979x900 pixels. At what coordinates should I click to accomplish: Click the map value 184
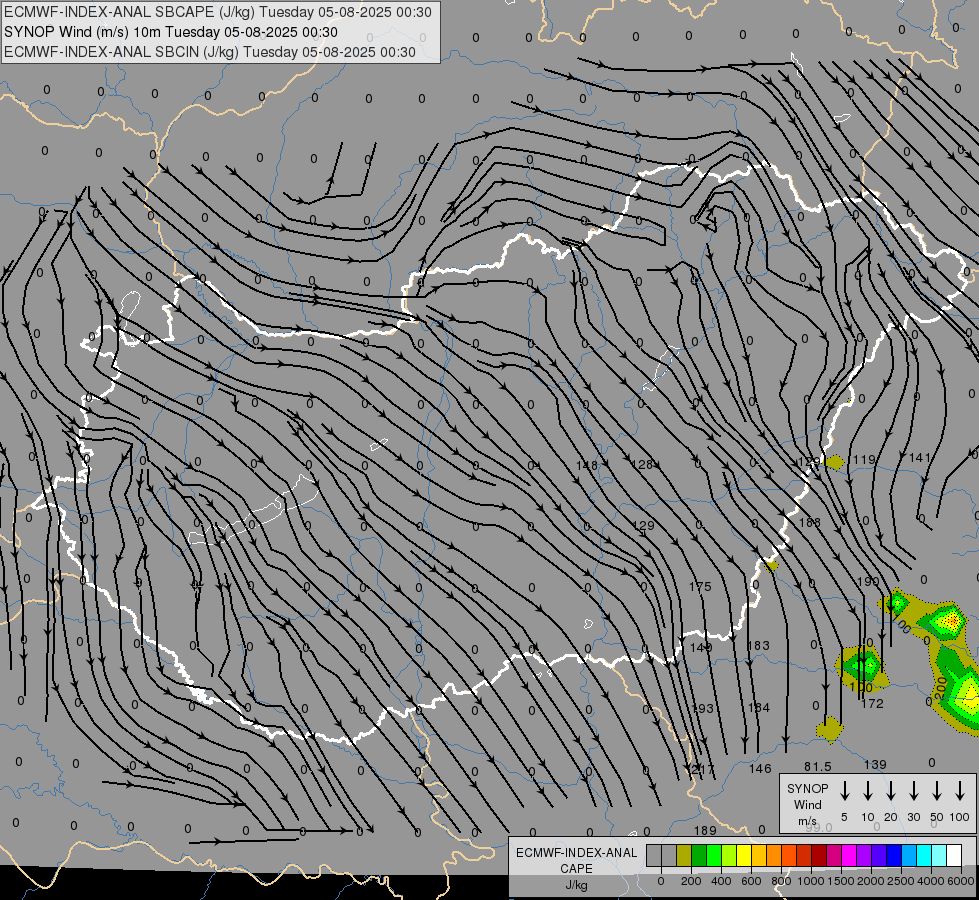(759, 708)
